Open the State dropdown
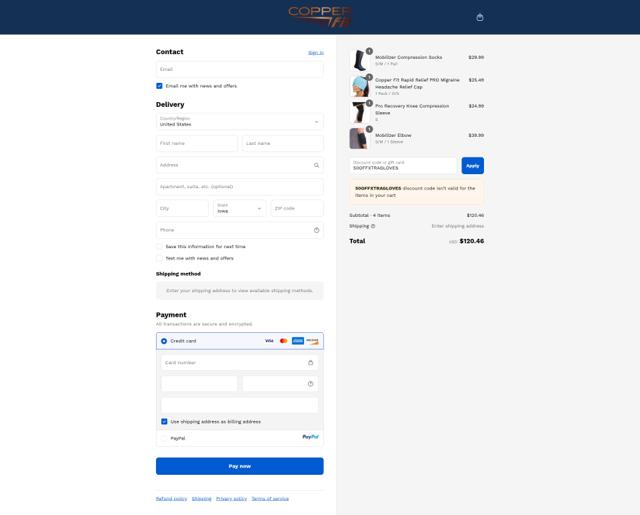 (x=240, y=209)
